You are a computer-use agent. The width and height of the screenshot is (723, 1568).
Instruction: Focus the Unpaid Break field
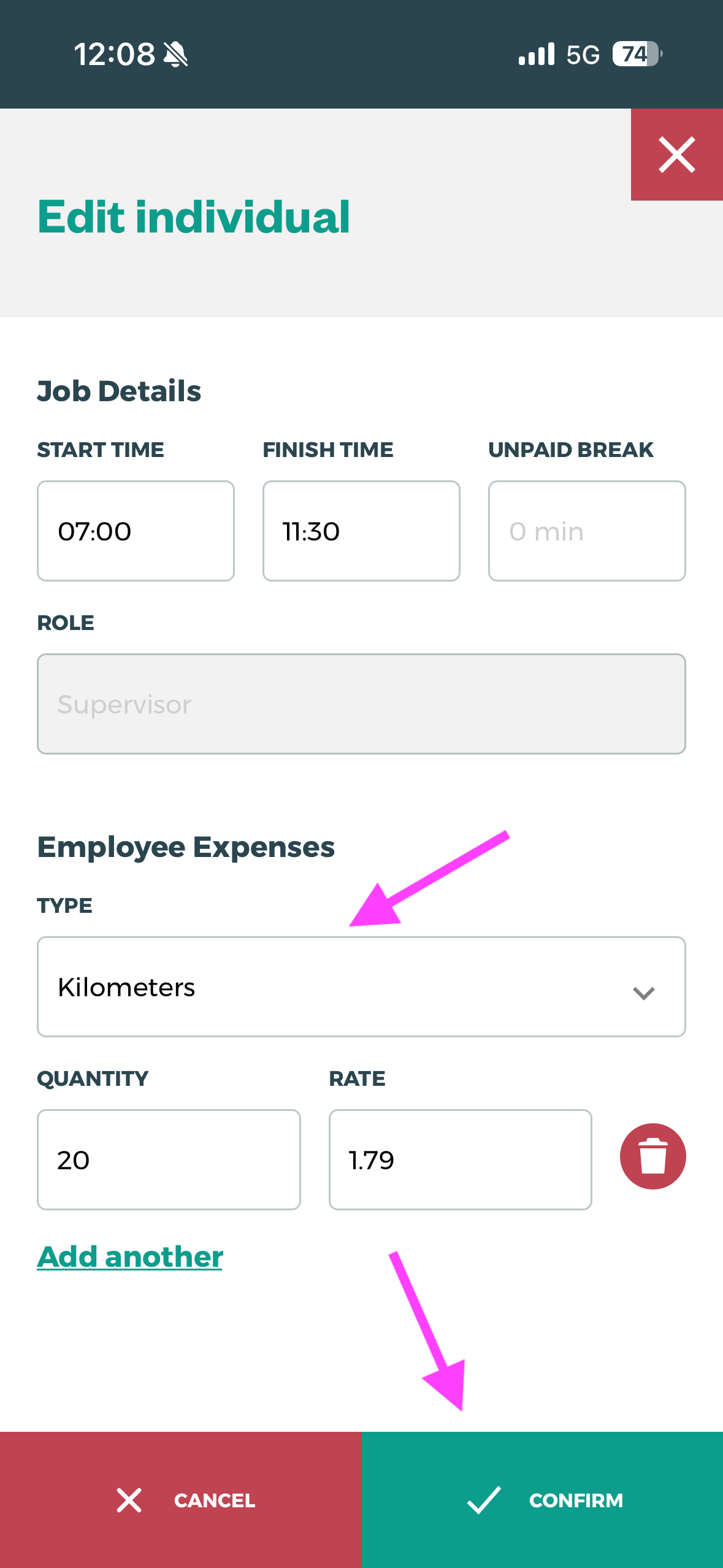click(586, 531)
